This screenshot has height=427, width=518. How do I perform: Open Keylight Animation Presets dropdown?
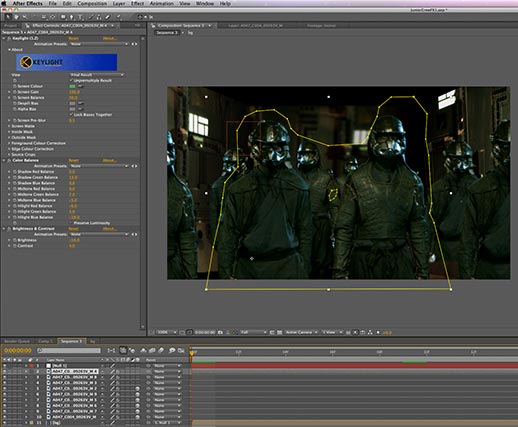point(99,44)
